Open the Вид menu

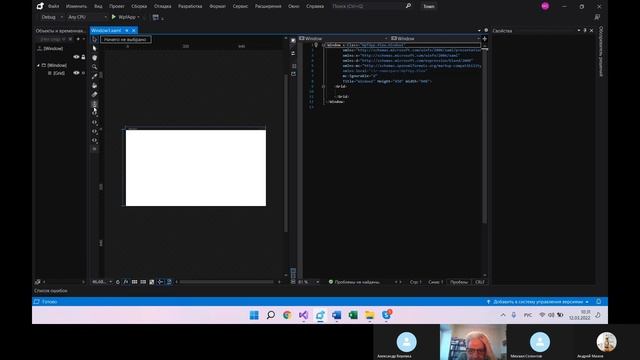tap(98, 7)
